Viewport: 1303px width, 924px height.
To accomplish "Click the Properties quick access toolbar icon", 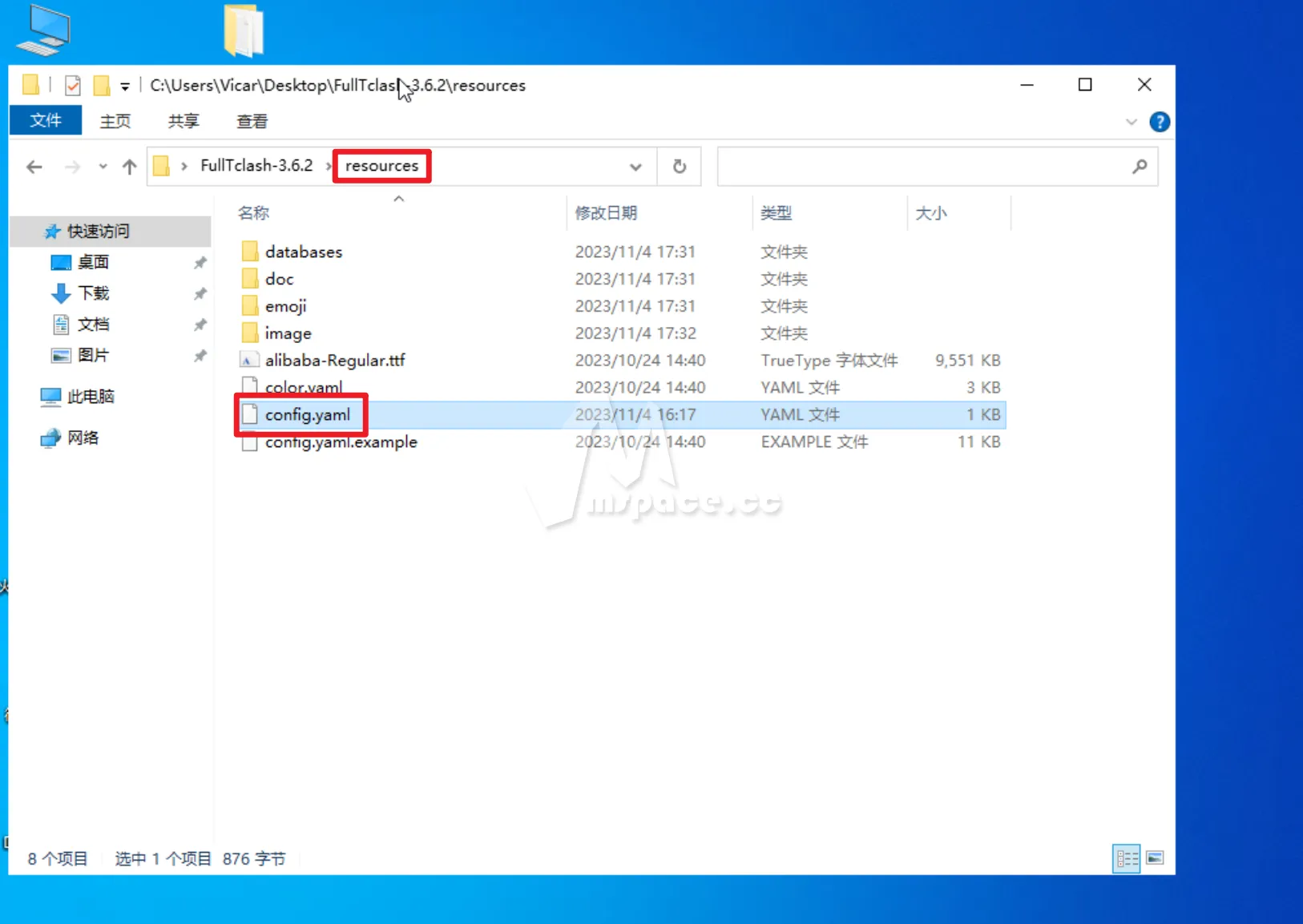I will point(73,85).
